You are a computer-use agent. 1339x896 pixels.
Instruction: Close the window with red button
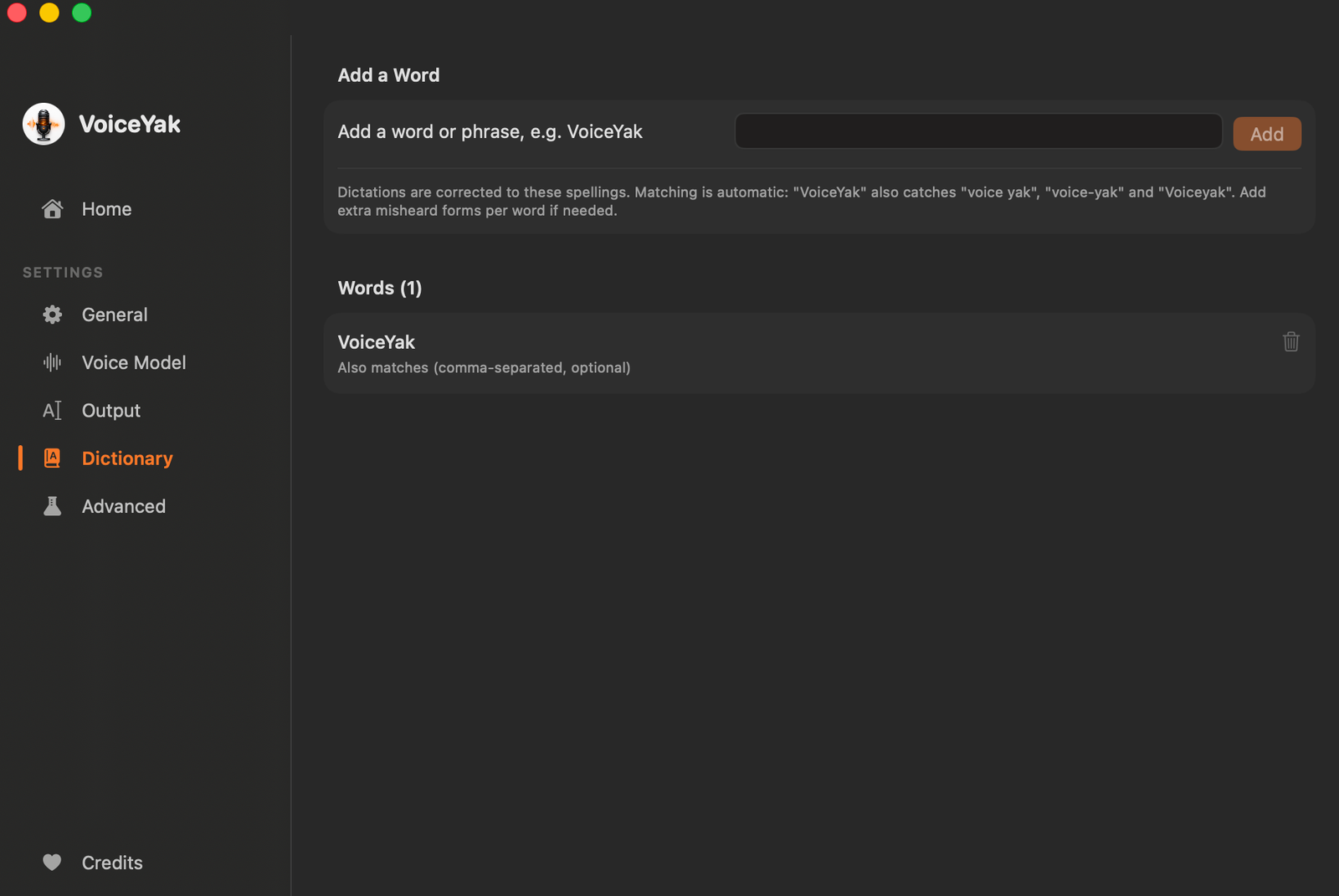click(17, 13)
